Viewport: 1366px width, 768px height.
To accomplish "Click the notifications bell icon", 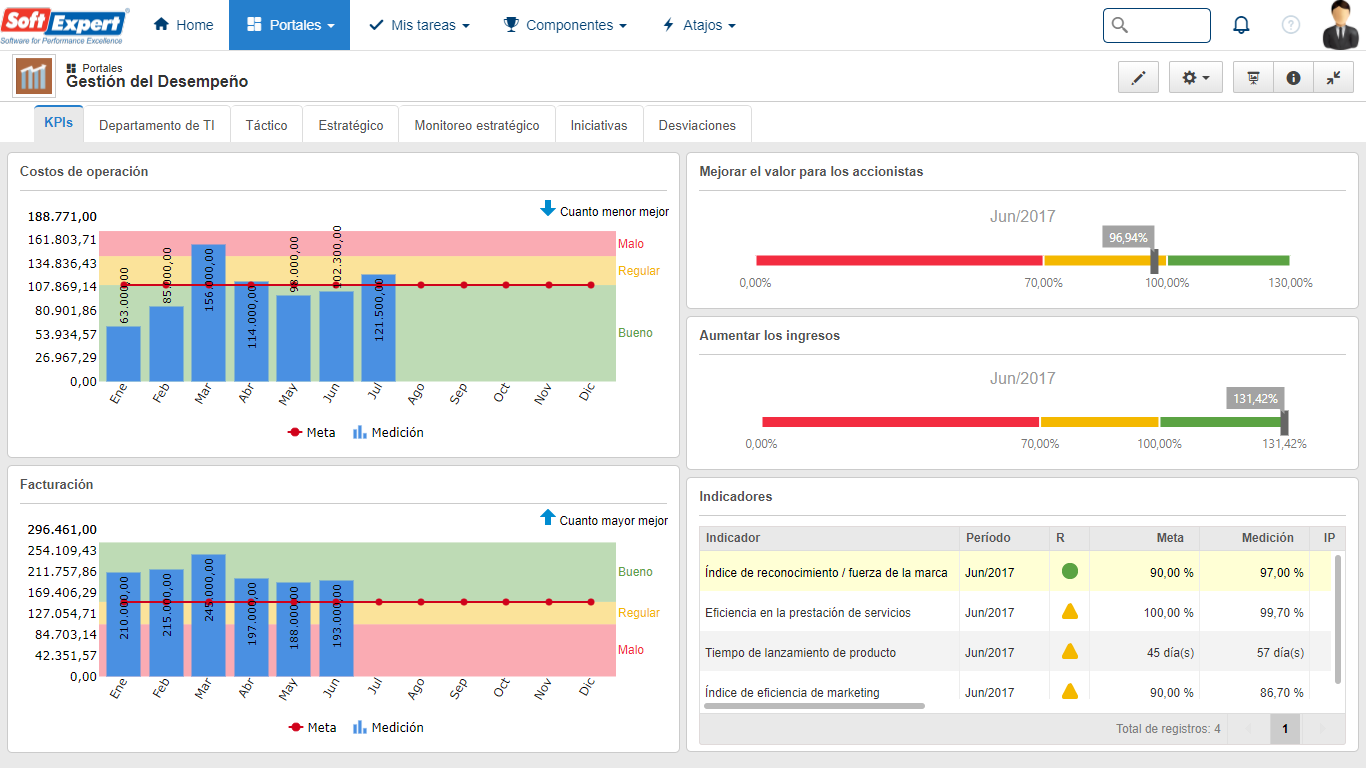I will (1241, 25).
